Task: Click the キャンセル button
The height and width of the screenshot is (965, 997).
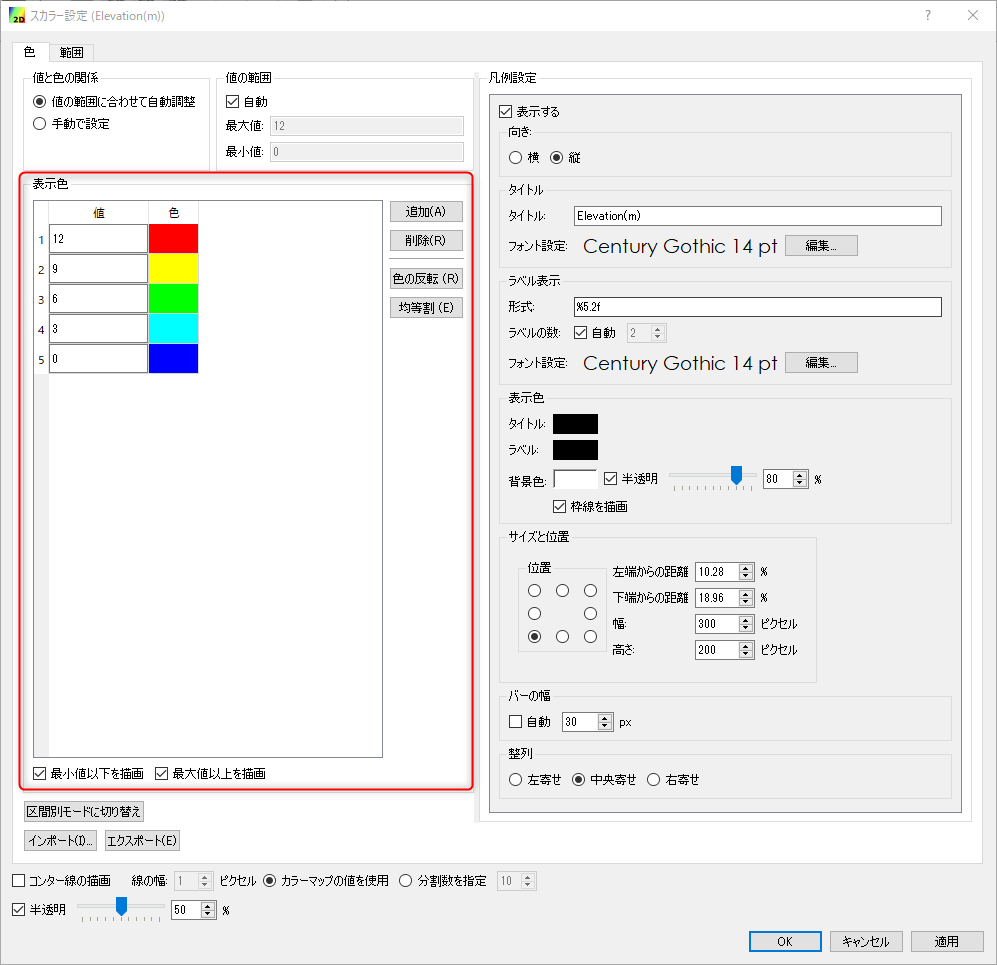Action: [x=866, y=941]
